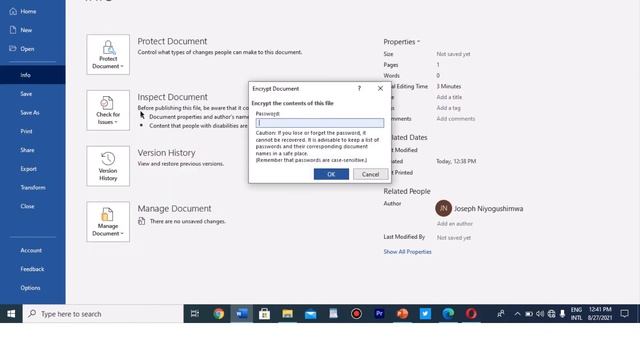
Task: Switch to Word taskbar icon
Action: [x=242, y=313]
